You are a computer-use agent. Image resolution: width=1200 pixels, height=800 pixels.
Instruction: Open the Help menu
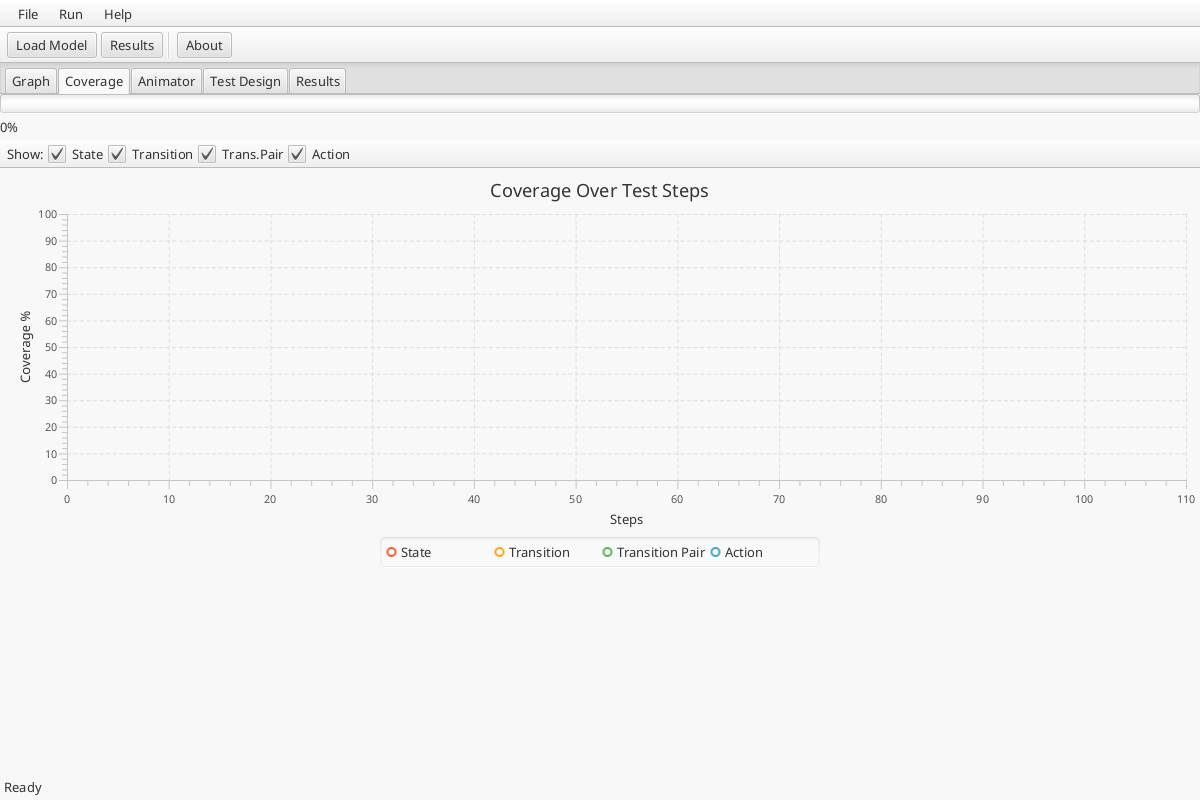coord(117,14)
